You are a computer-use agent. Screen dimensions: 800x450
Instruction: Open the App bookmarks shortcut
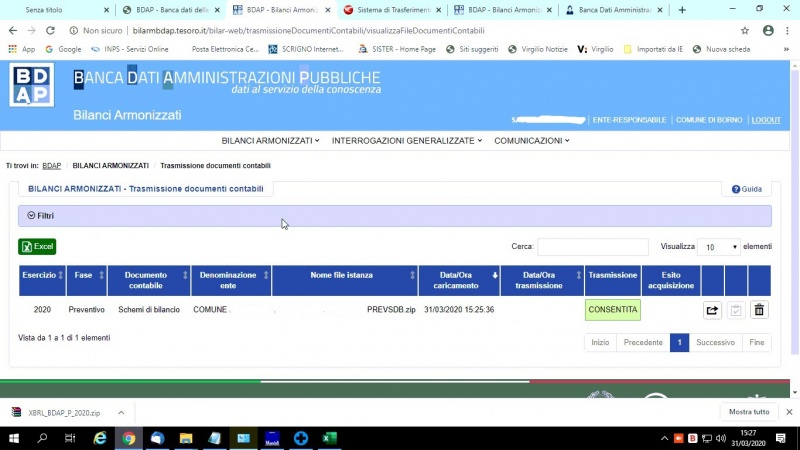(x=21, y=49)
